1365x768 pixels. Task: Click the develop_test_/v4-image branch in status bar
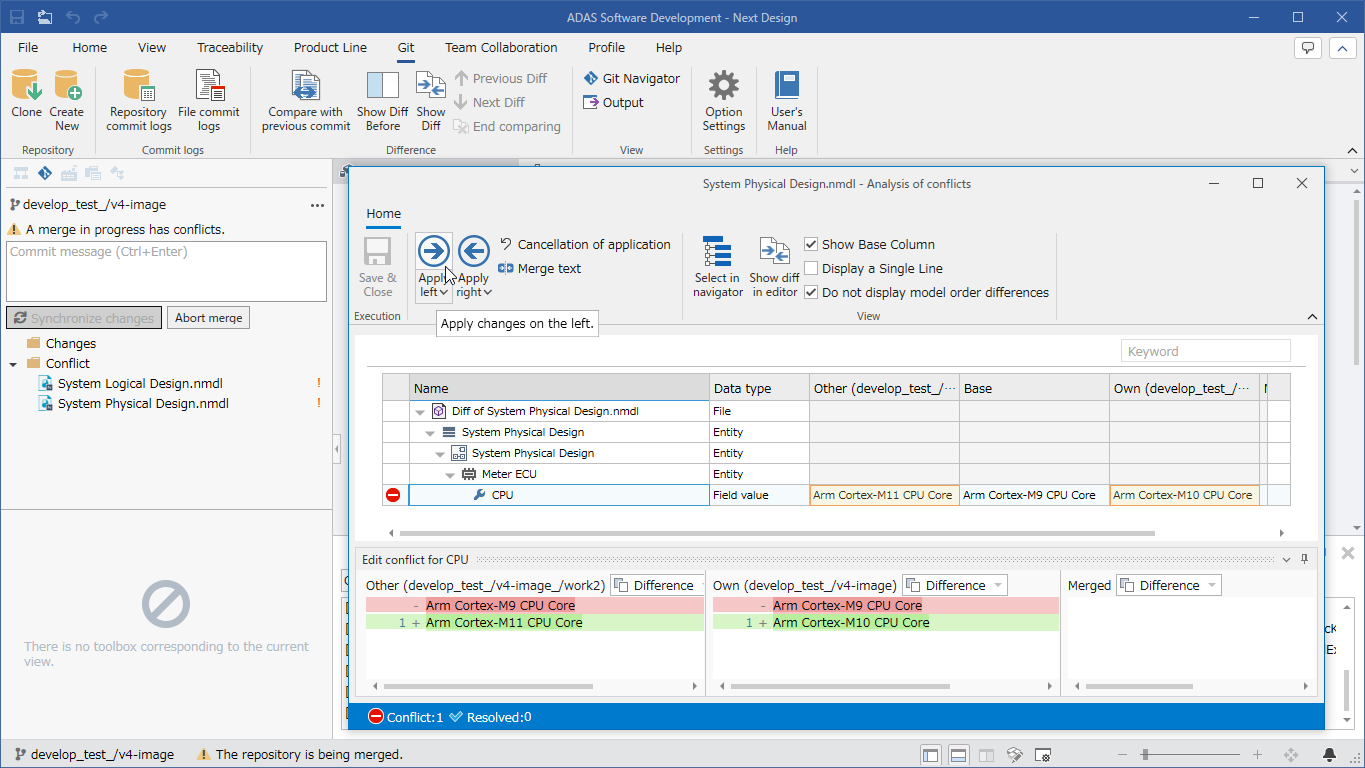(93, 755)
